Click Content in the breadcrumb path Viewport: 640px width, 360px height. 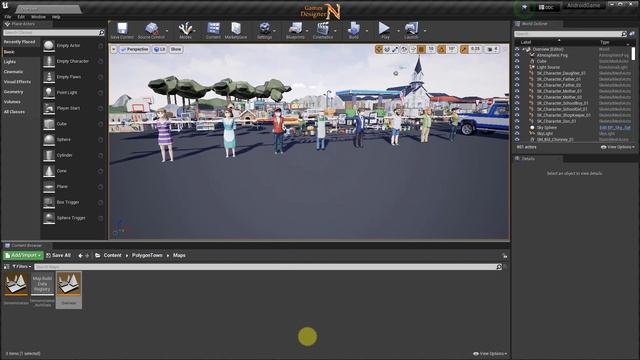(112, 256)
